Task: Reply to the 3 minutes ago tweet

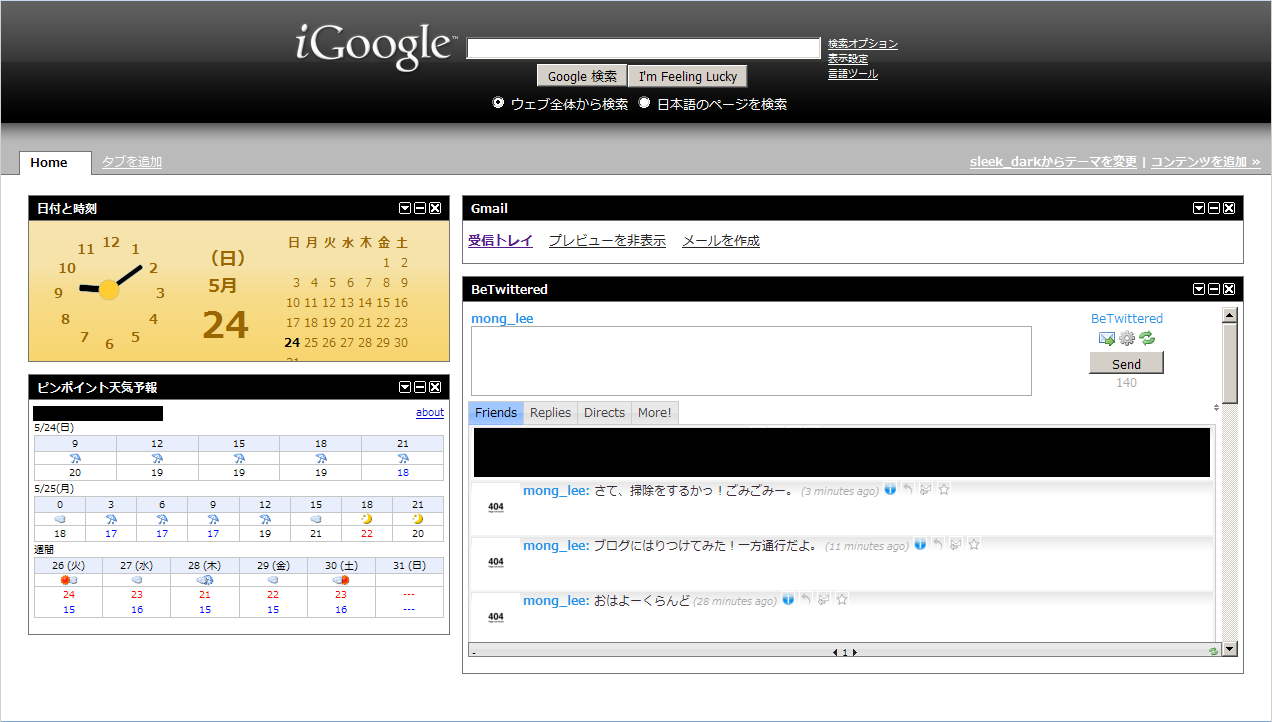Action: click(907, 489)
